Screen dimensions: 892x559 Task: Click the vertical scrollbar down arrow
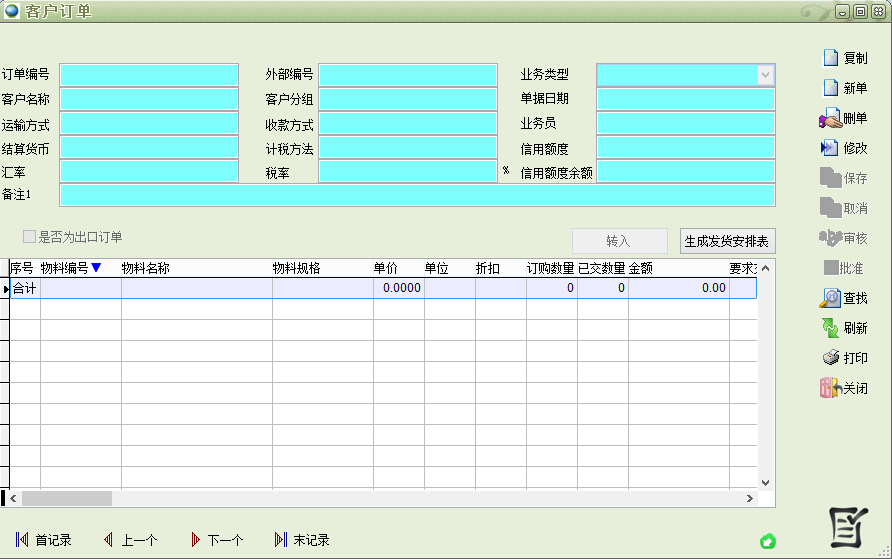point(766,481)
